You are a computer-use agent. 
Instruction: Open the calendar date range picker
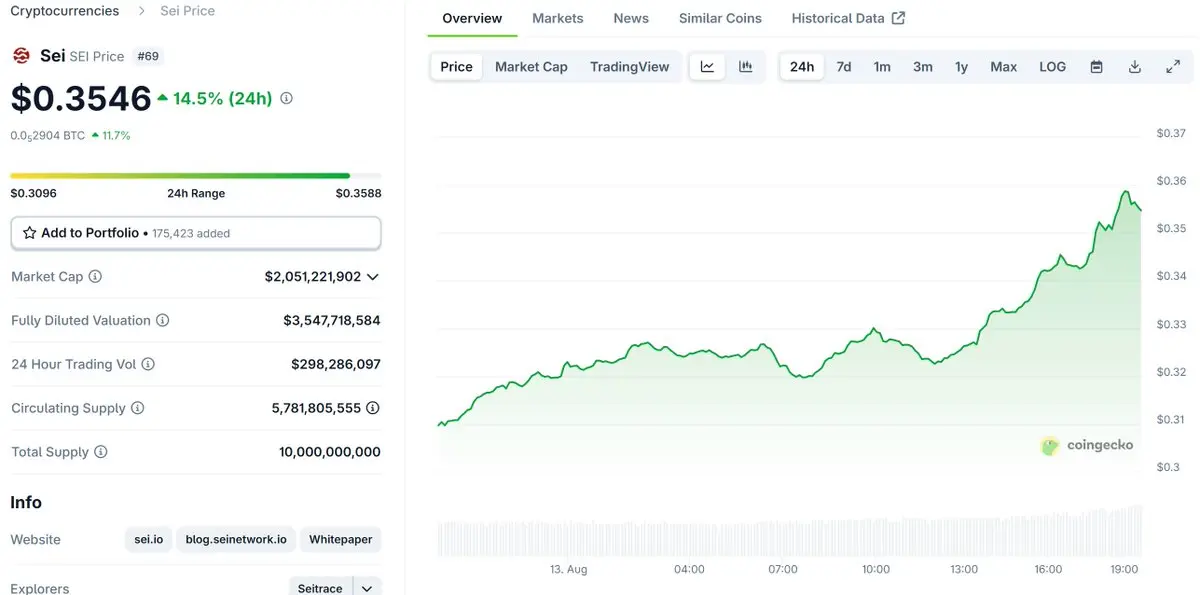(x=1096, y=67)
